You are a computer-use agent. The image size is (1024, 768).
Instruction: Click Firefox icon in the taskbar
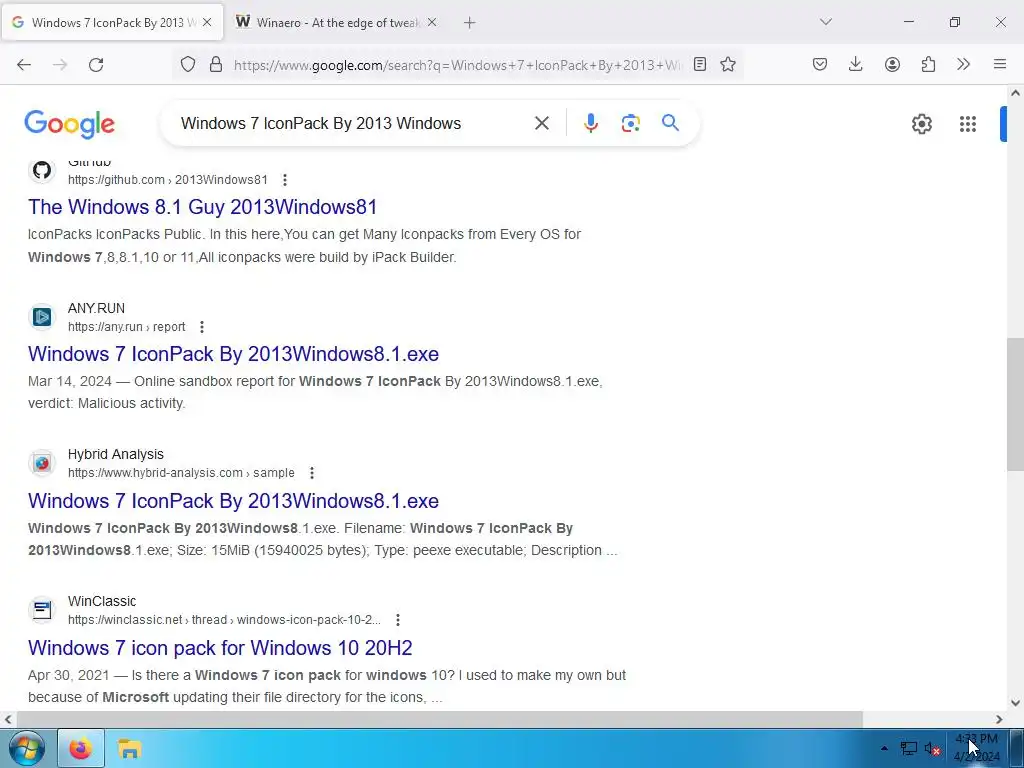pos(81,748)
